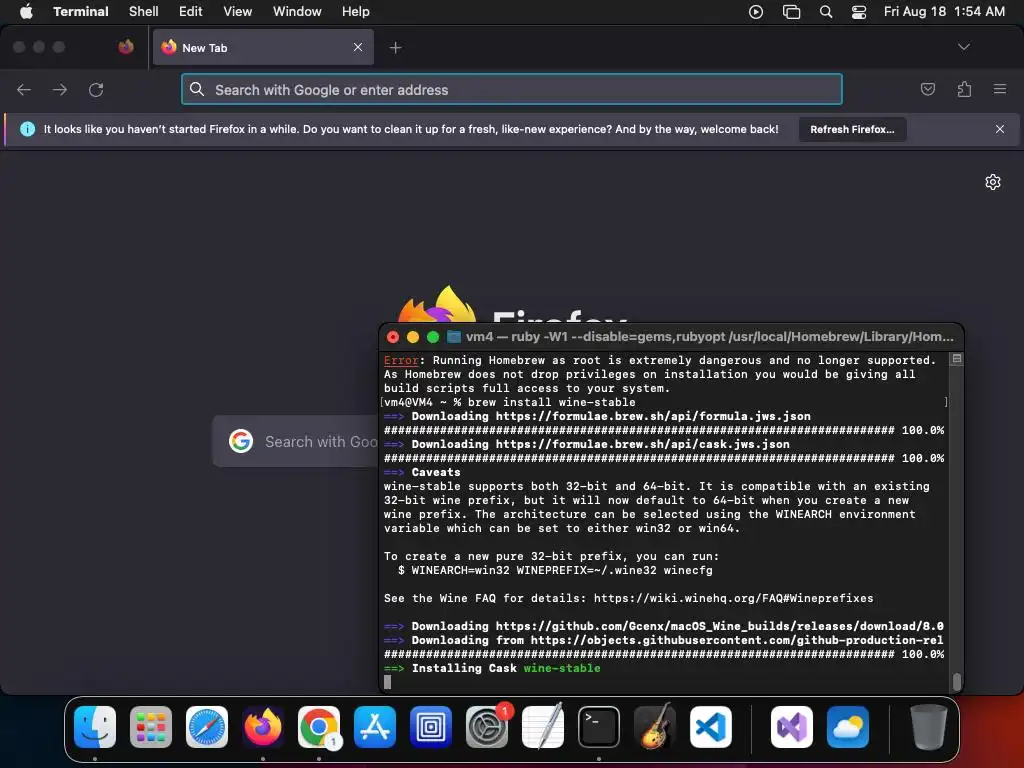Image resolution: width=1024 pixels, height=768 pixels.
Task: Open the Window menu
Action: pyautogui.click(x=297, y=12)
